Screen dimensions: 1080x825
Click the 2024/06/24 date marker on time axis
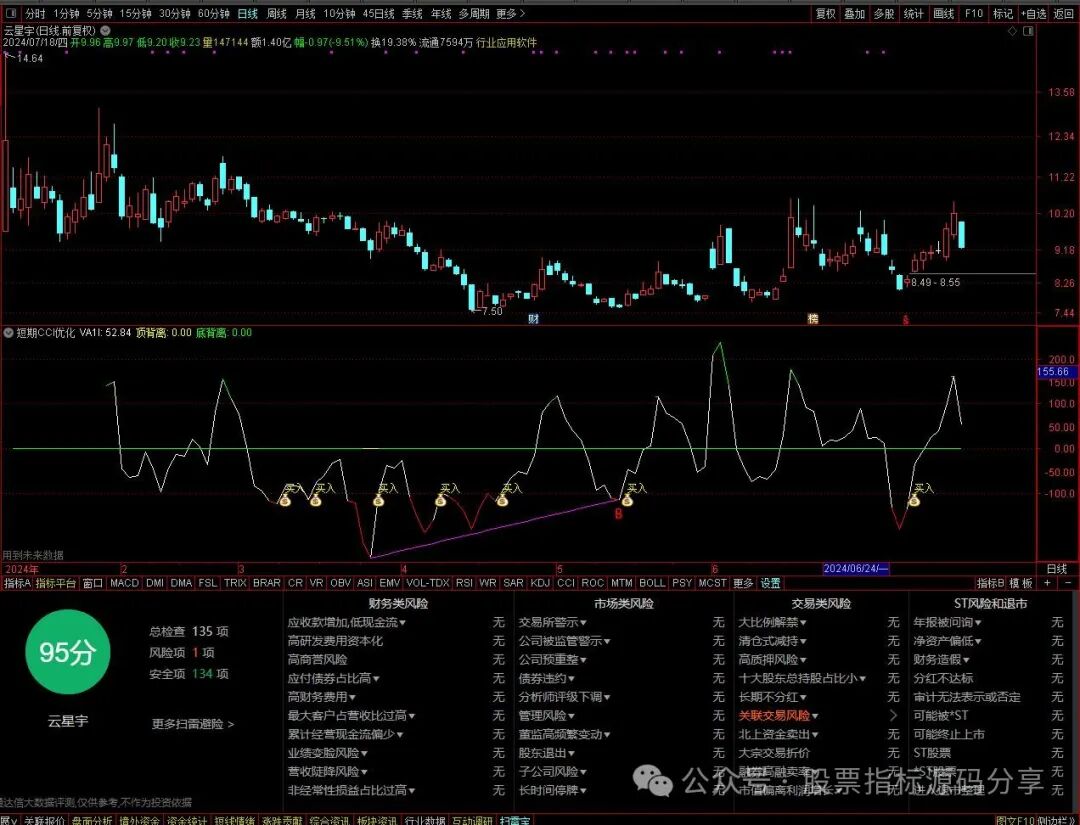pos(856,569)
